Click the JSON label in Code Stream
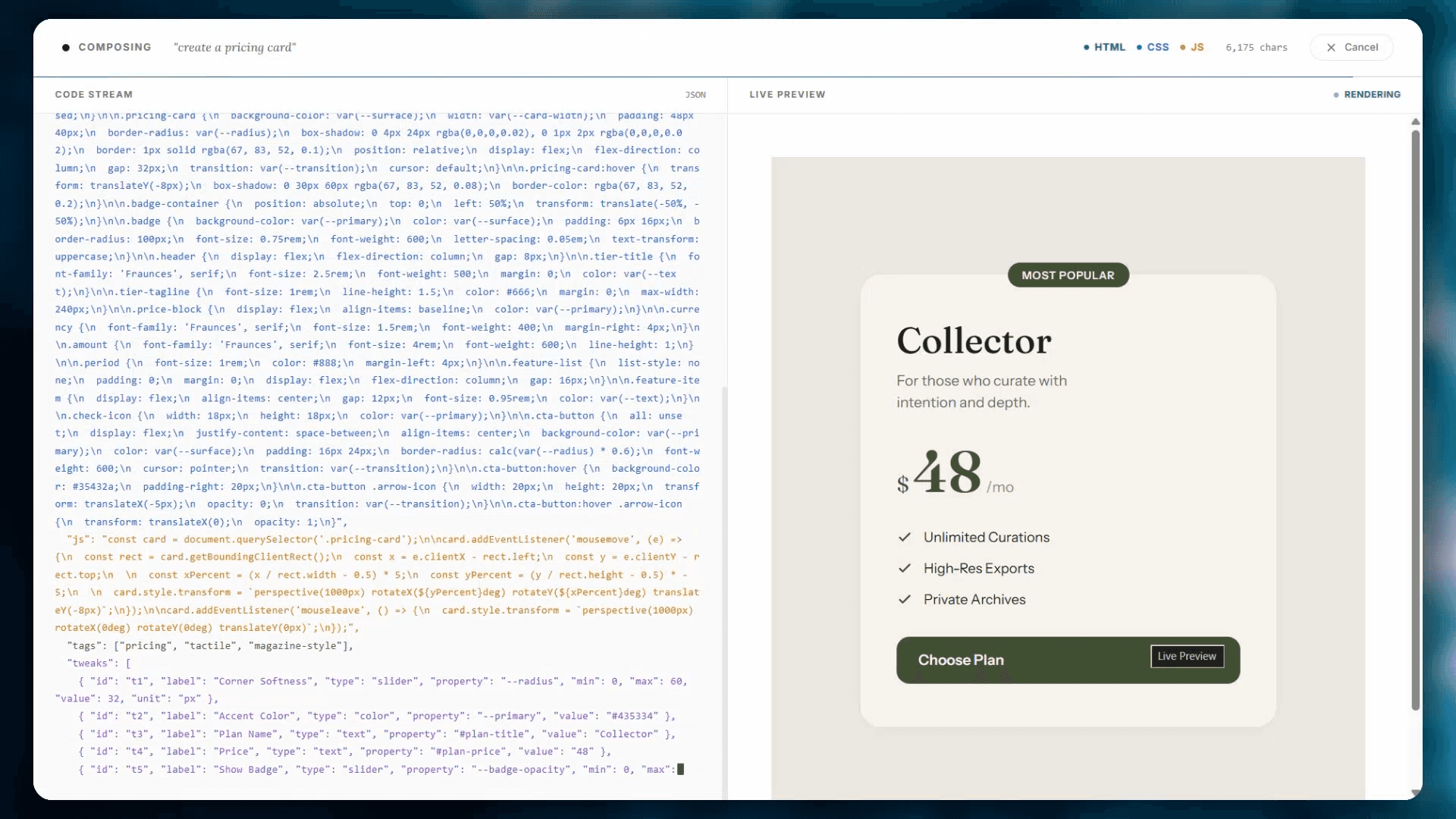 click(695, 95)
